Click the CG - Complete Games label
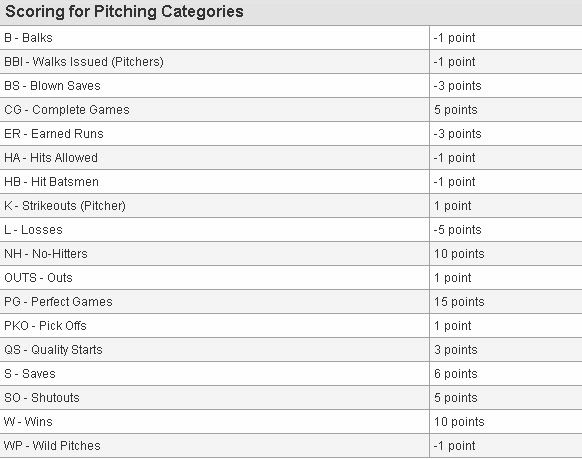Image resolution: width=582 pixels, height=459 pixels. point(67,110)
